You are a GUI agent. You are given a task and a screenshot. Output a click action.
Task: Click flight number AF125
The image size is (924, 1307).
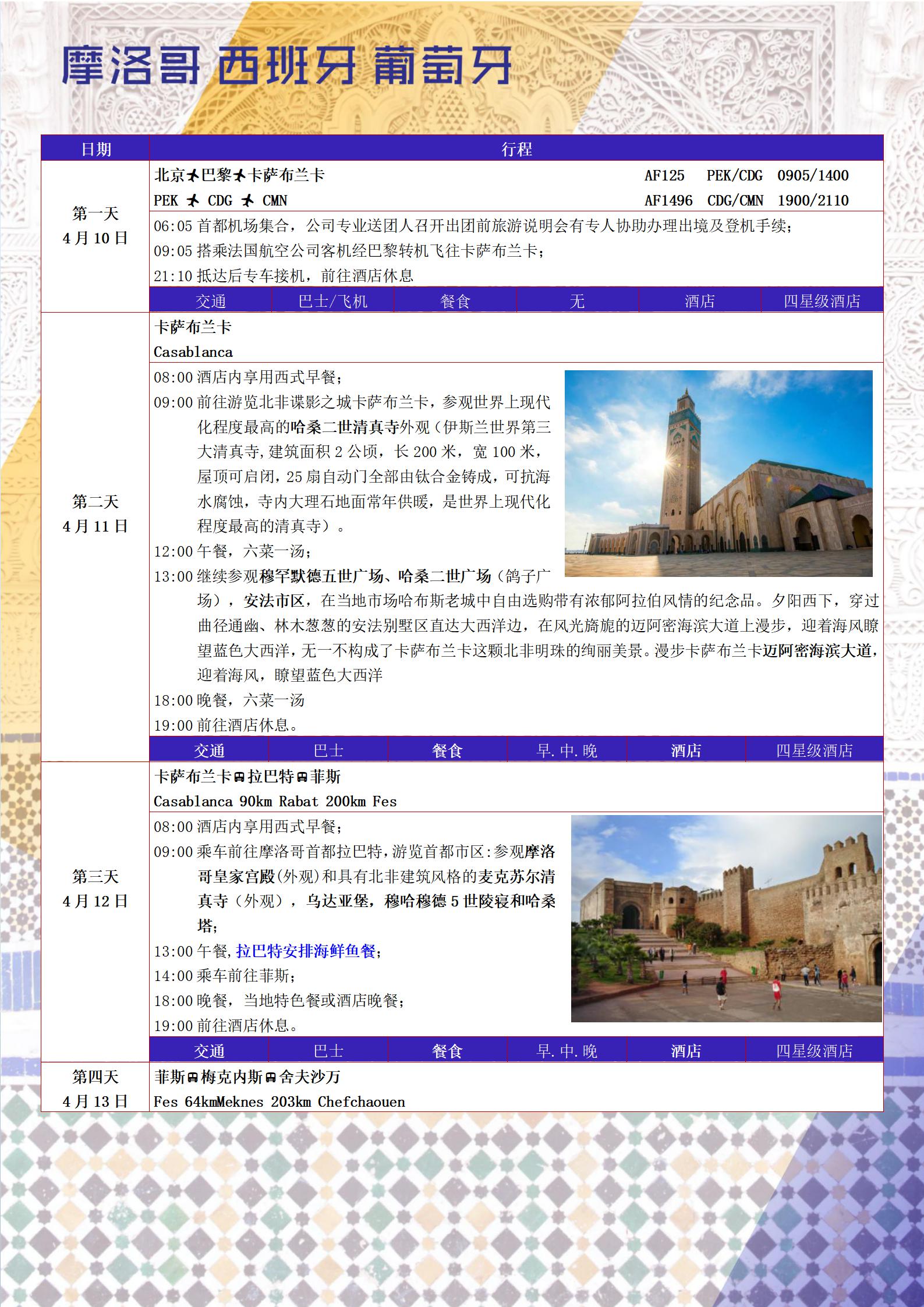point(664,175)
